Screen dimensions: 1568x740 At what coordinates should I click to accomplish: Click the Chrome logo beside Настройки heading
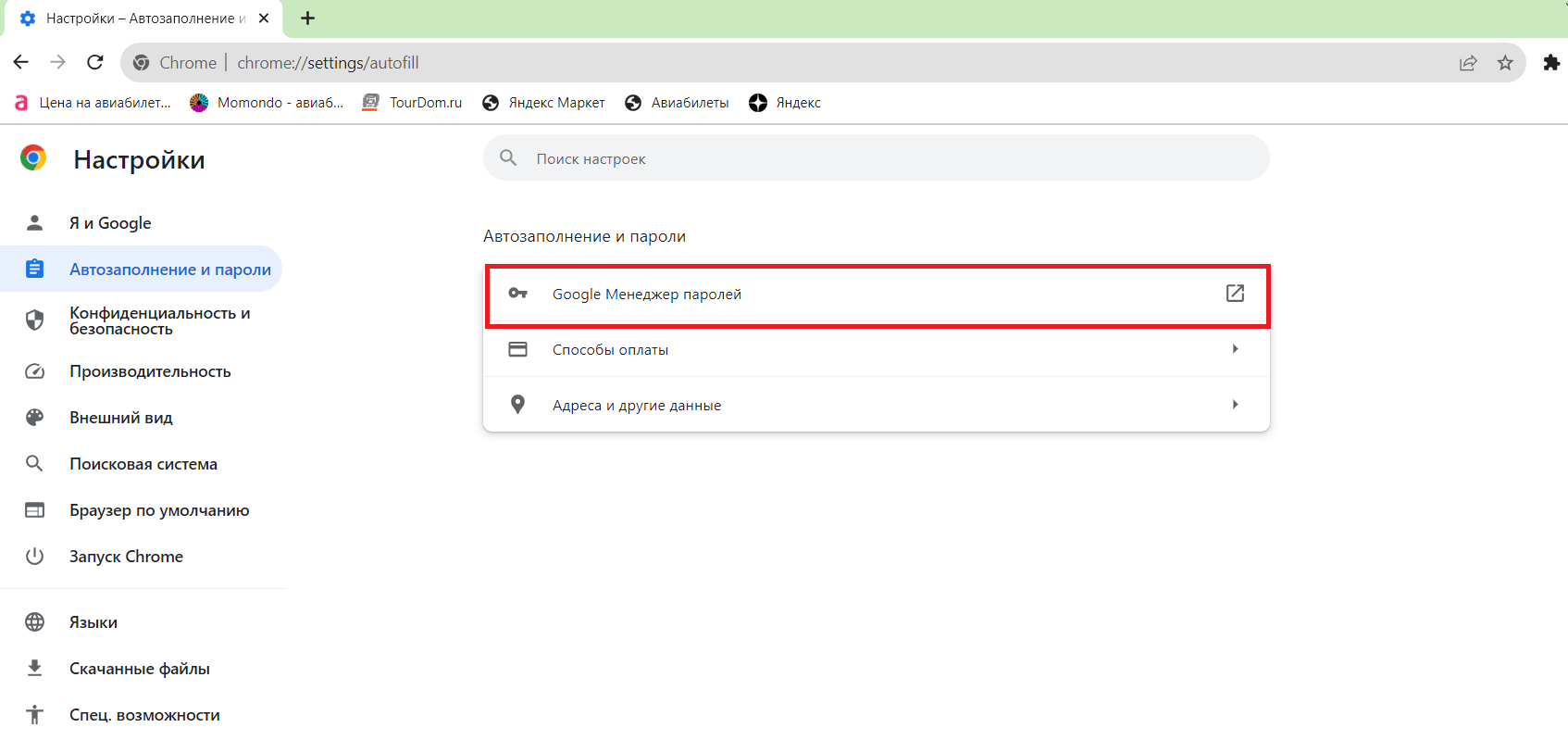pos(33,158)
